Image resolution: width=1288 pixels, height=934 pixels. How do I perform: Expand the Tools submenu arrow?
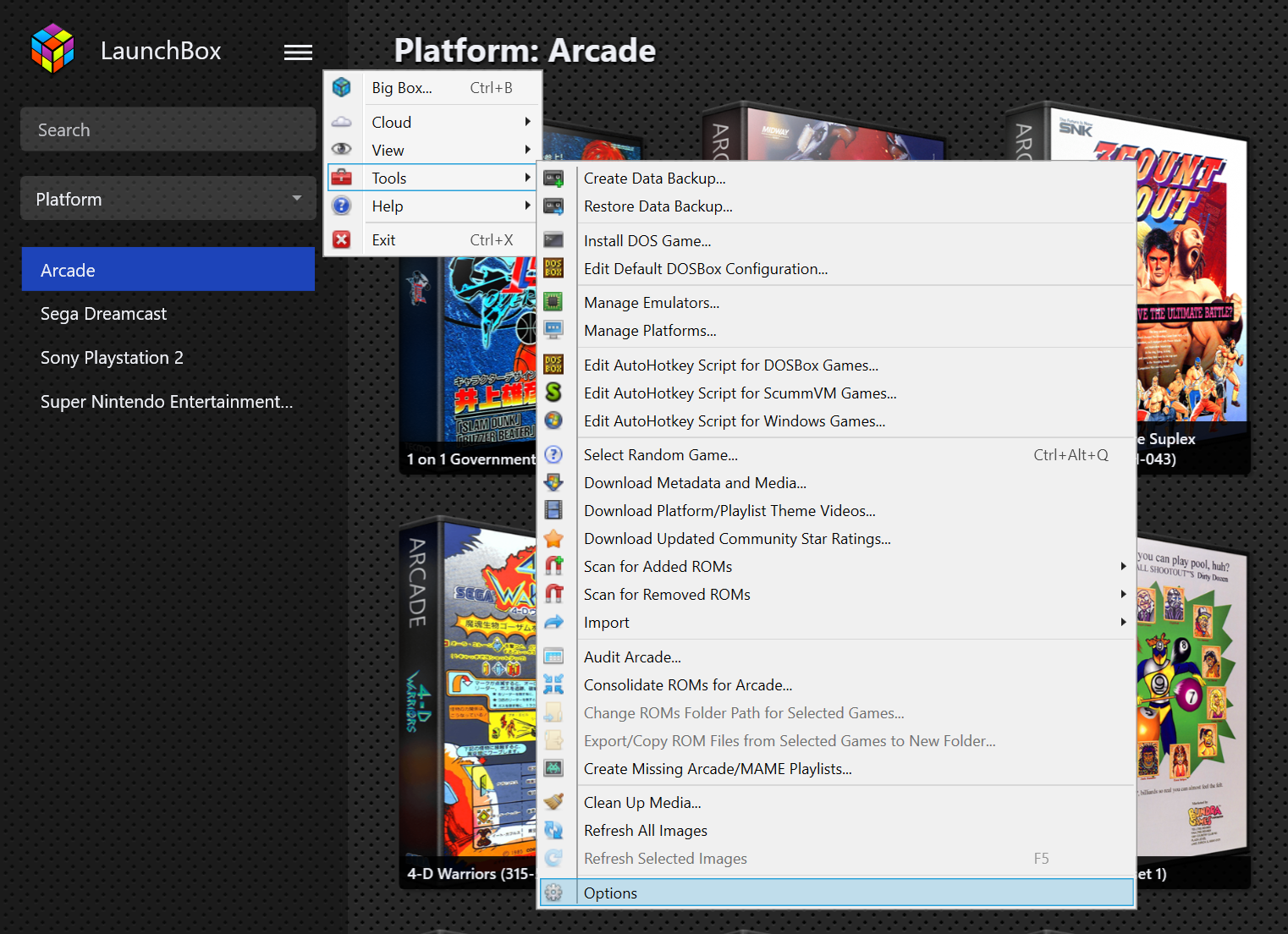[x=527, y=178]
